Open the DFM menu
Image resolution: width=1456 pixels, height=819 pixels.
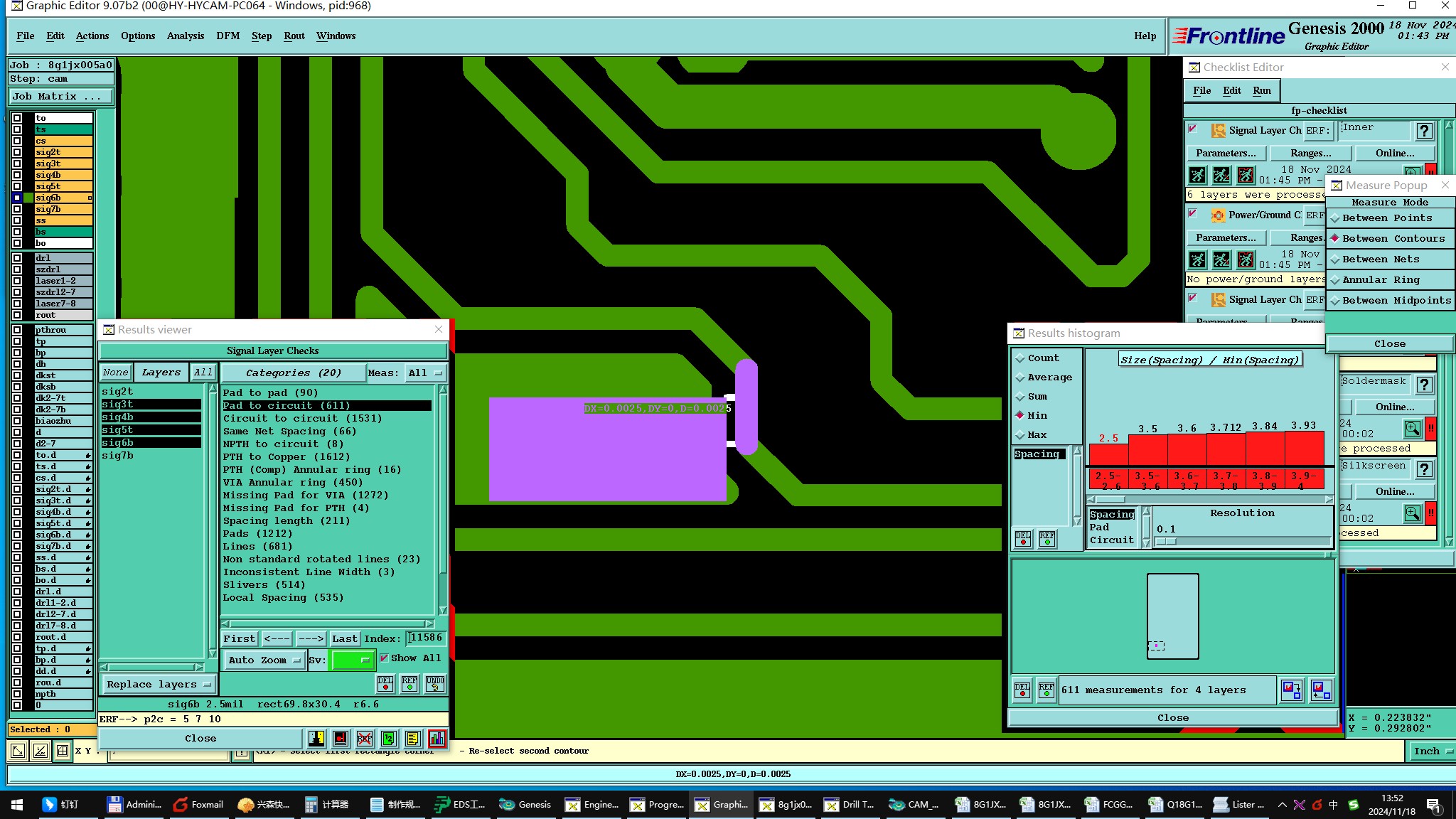[227, 36]
